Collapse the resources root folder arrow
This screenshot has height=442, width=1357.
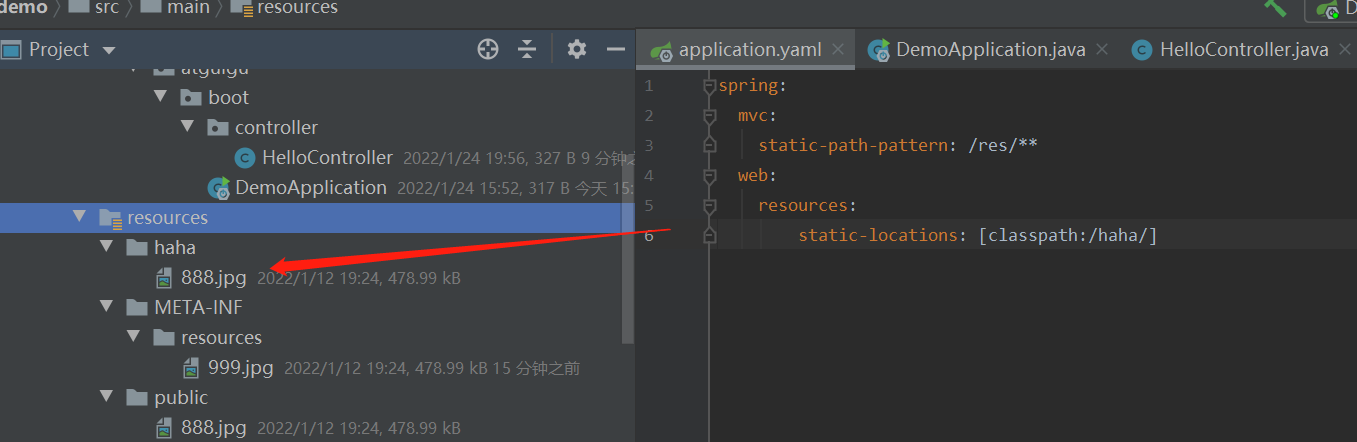point(79,217)
